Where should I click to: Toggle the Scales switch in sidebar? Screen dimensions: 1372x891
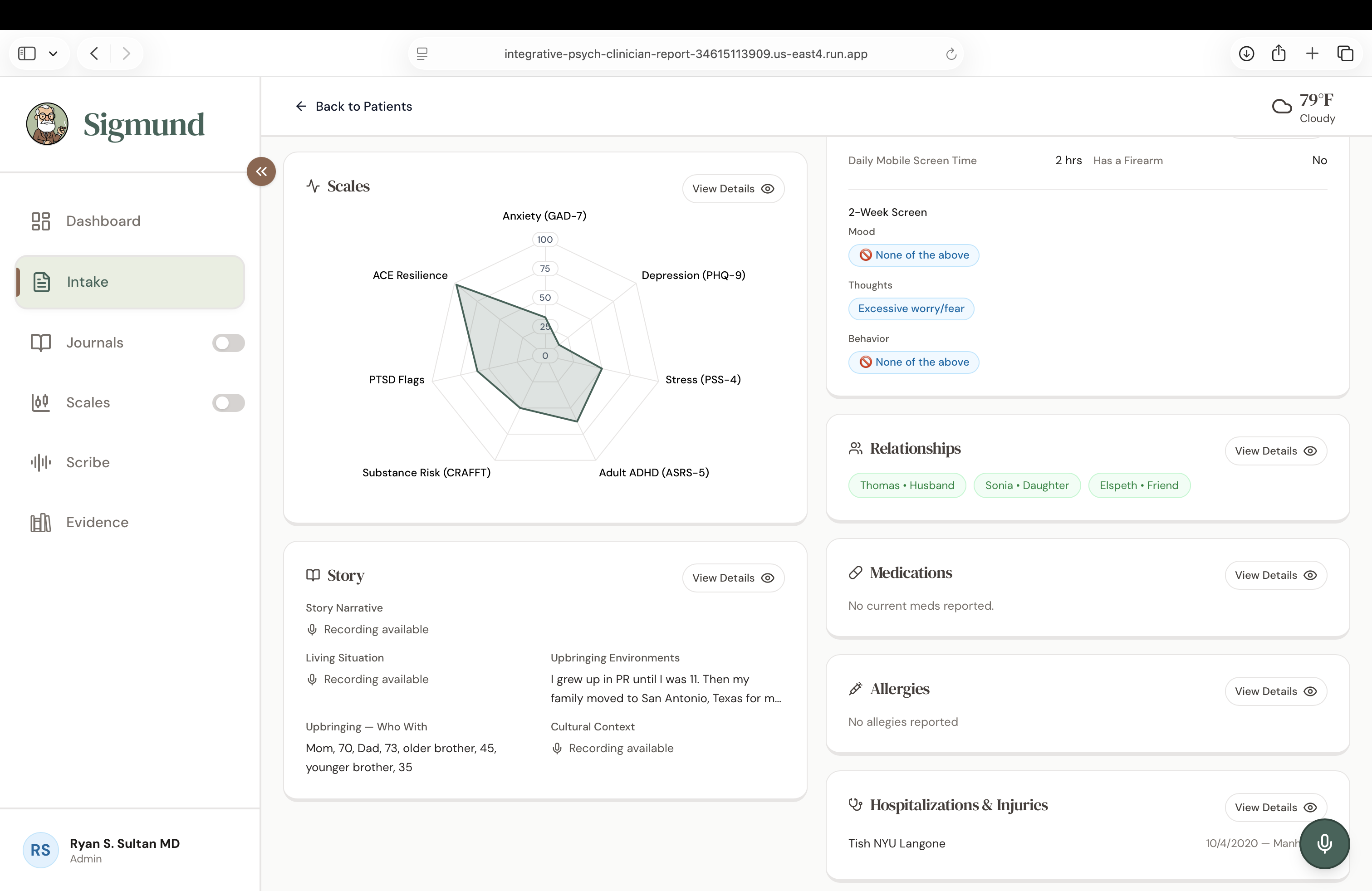[x=228, y=403]
